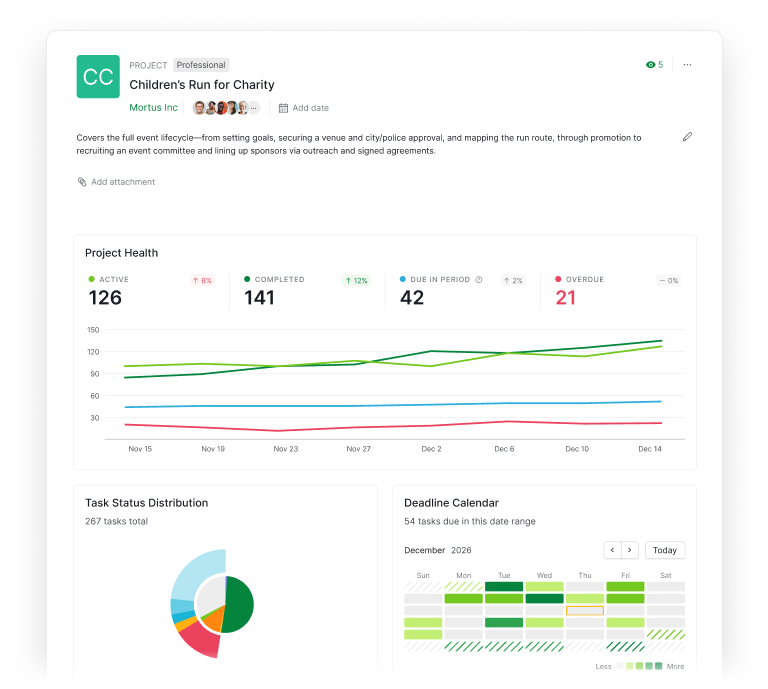Click the dark green pie chart segment
The width and height of the screenshot is (768, 689).
pyautogui.click(x=240, y=605)
